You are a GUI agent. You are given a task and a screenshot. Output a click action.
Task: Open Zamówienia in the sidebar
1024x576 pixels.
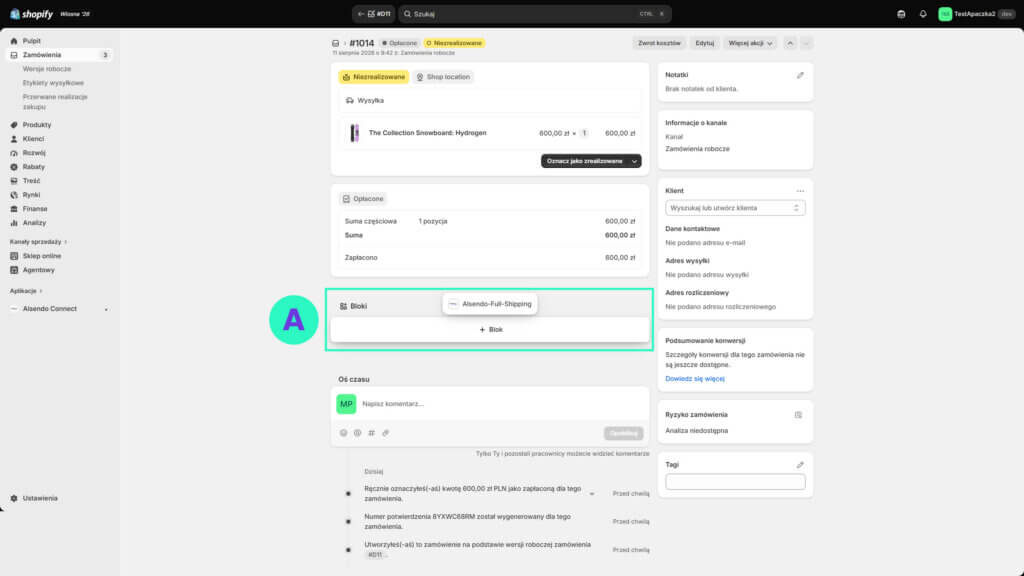tap(42, 55)
